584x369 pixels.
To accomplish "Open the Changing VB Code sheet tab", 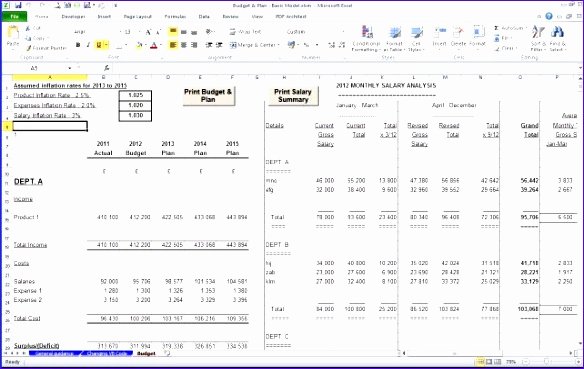I will pyautogui.click(x=107, y=353).
